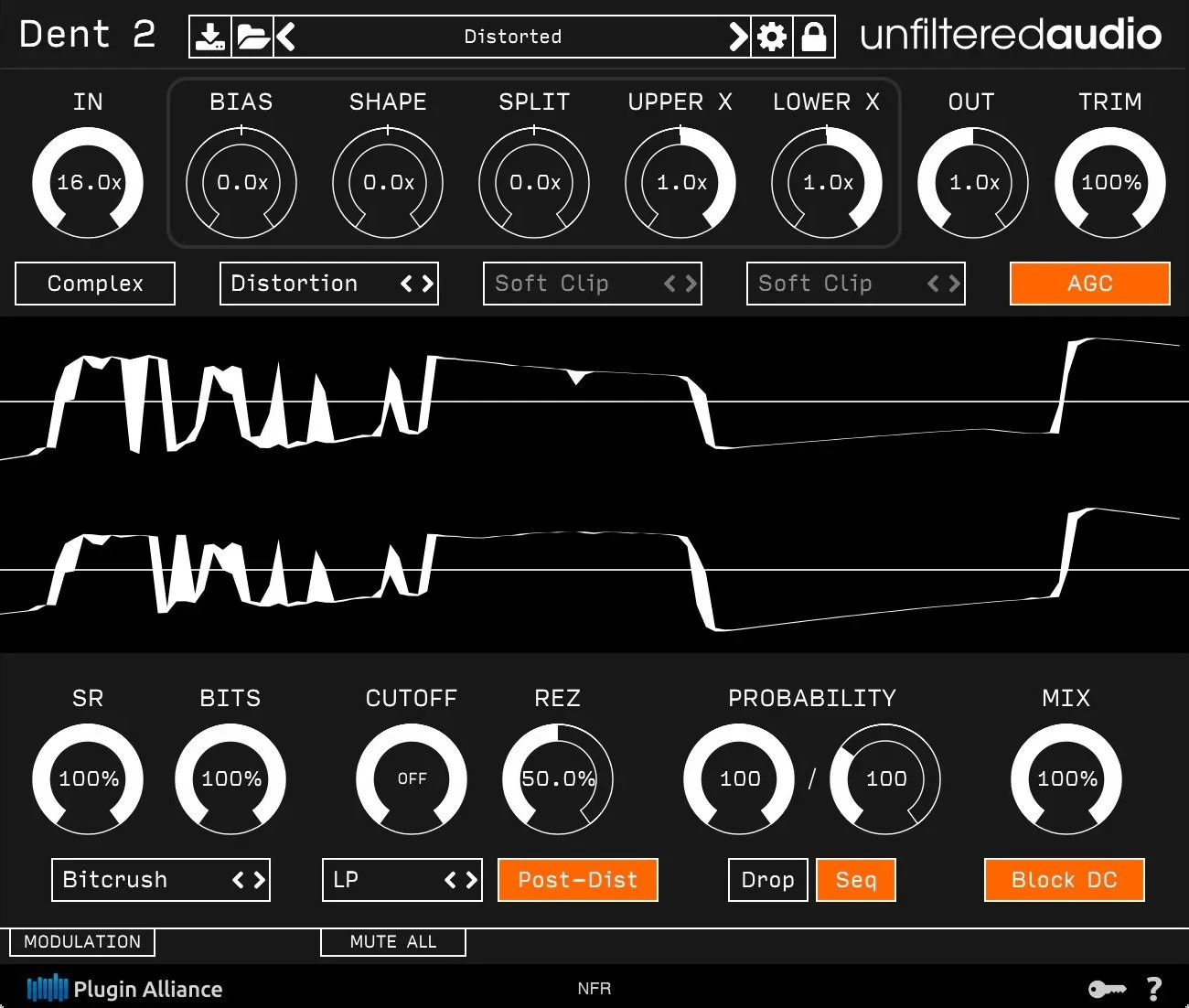Open the Distortion mode selector
This screenshot has height=1008, width=1189.
coord(329,284)
